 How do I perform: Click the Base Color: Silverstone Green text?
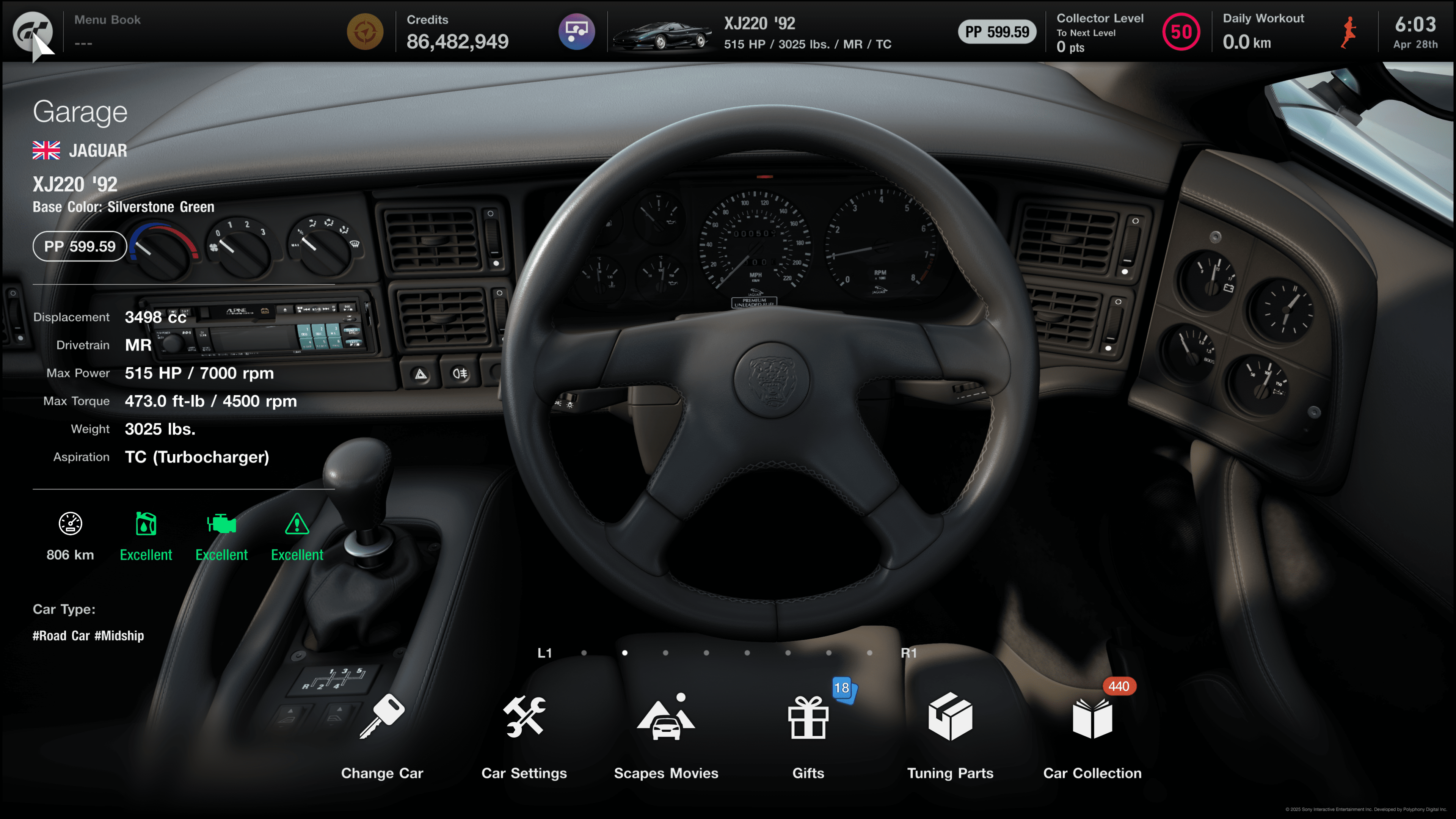(x=123, y=207)
